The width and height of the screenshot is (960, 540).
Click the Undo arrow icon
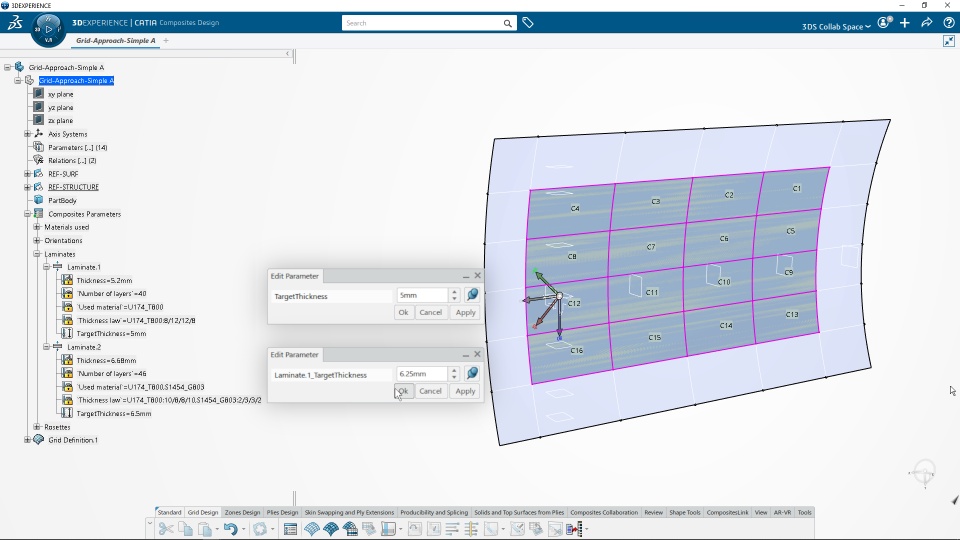pos(230,529)
